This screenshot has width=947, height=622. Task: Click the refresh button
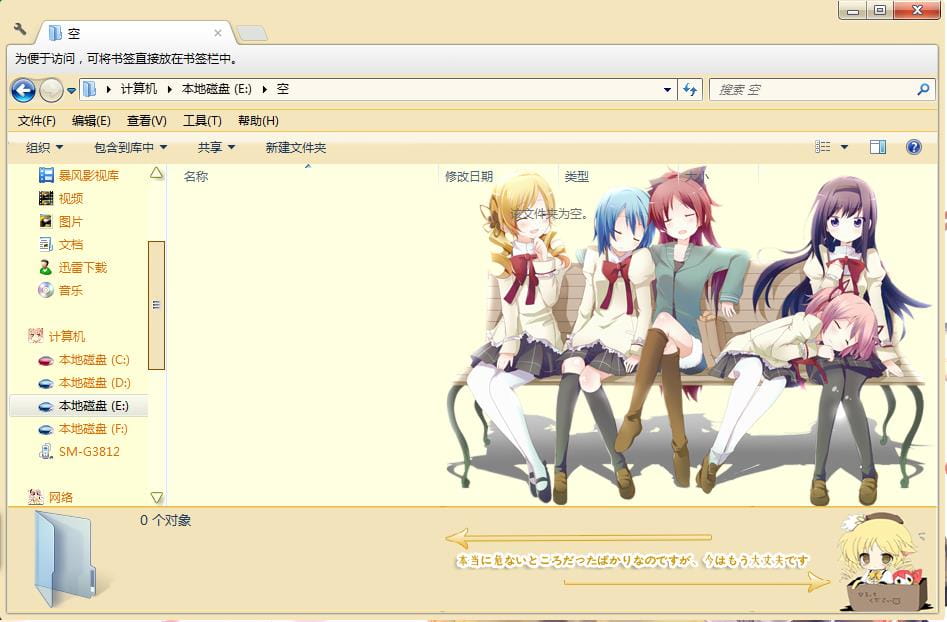(x=690, y=90)
